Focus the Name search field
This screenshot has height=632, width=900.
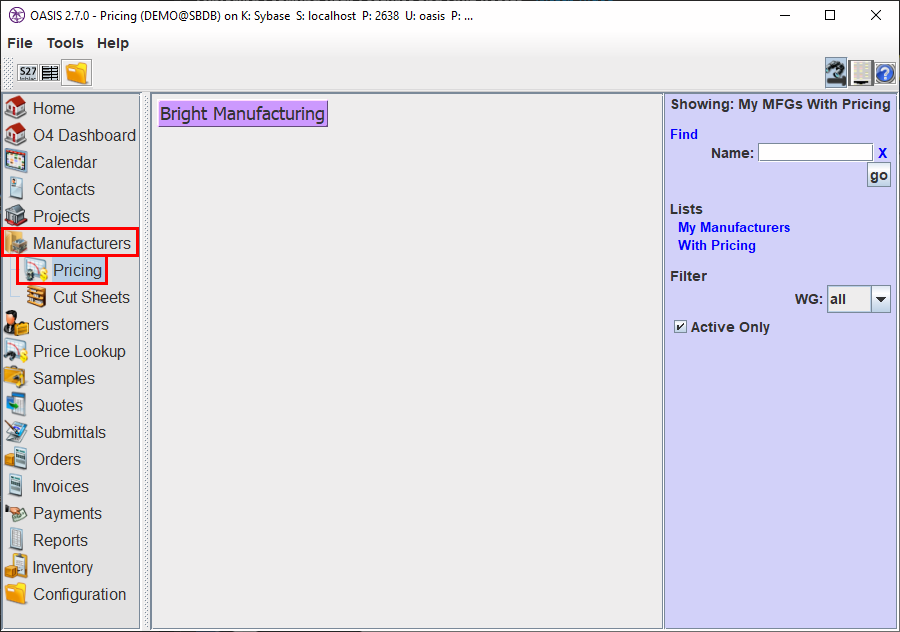click(x=815, y=153)
